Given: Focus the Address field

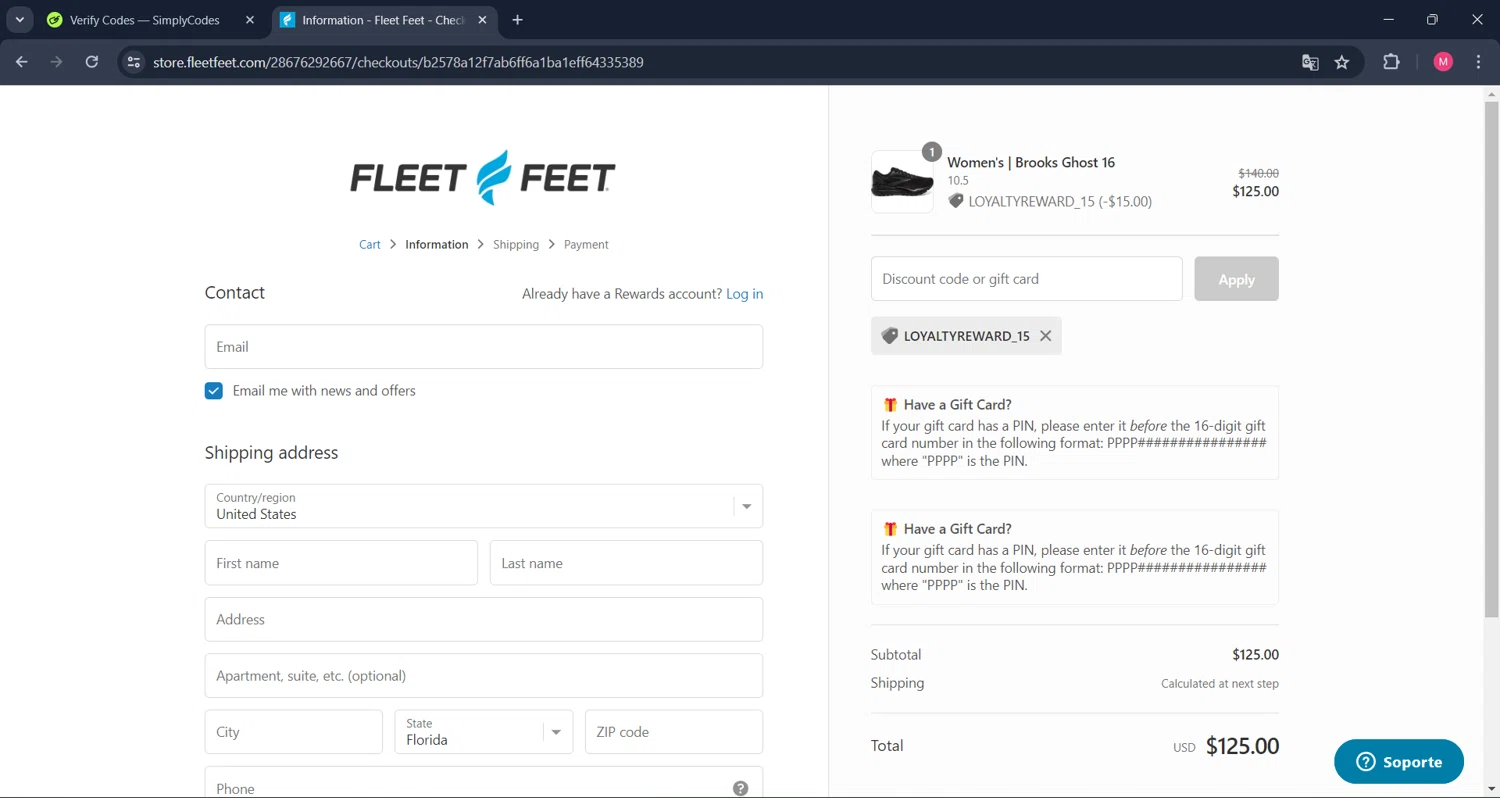Looking at the screenshot, I should [x=484, y=620].
